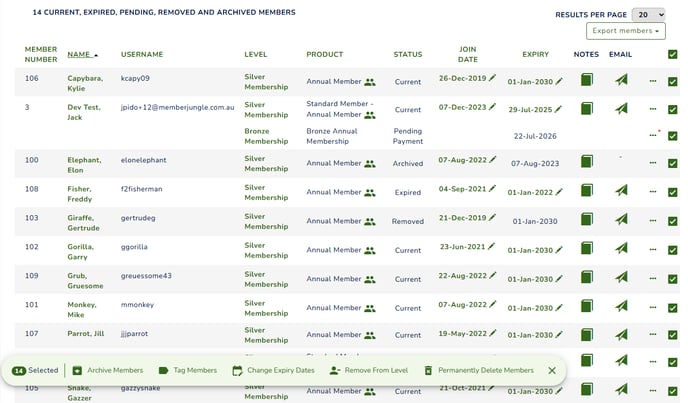Screen dimensions: 688x403
Task: Open member Capybara, Kylie name link
Action: click(x=85, y=83)
